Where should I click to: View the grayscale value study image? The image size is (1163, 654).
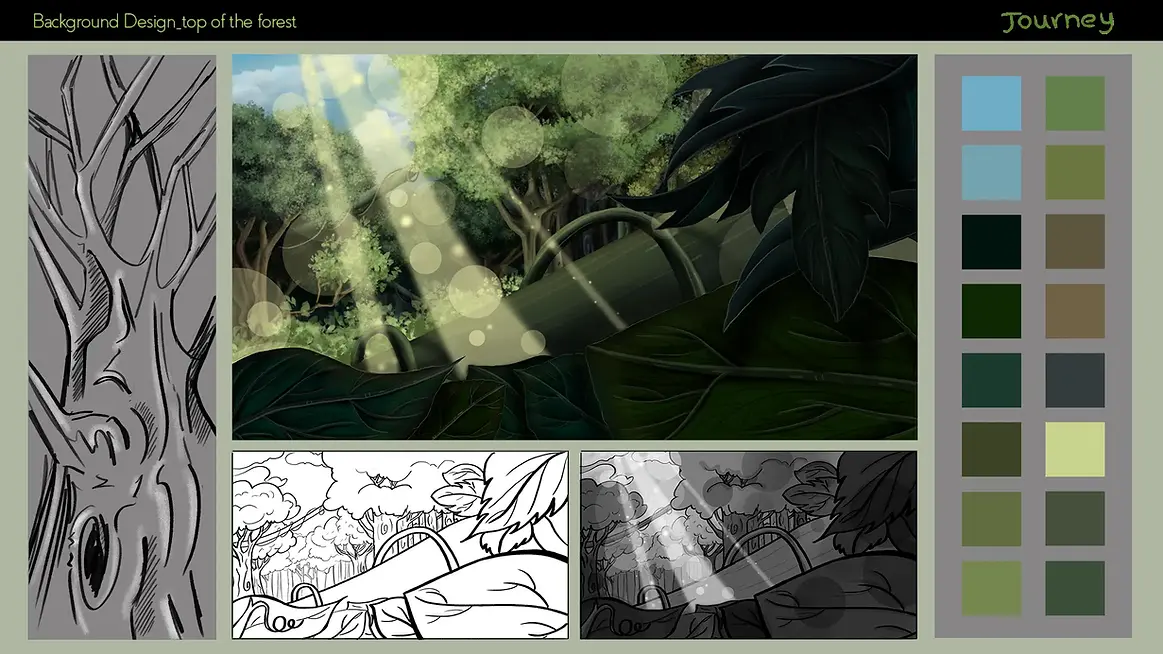tap(748, 545)
